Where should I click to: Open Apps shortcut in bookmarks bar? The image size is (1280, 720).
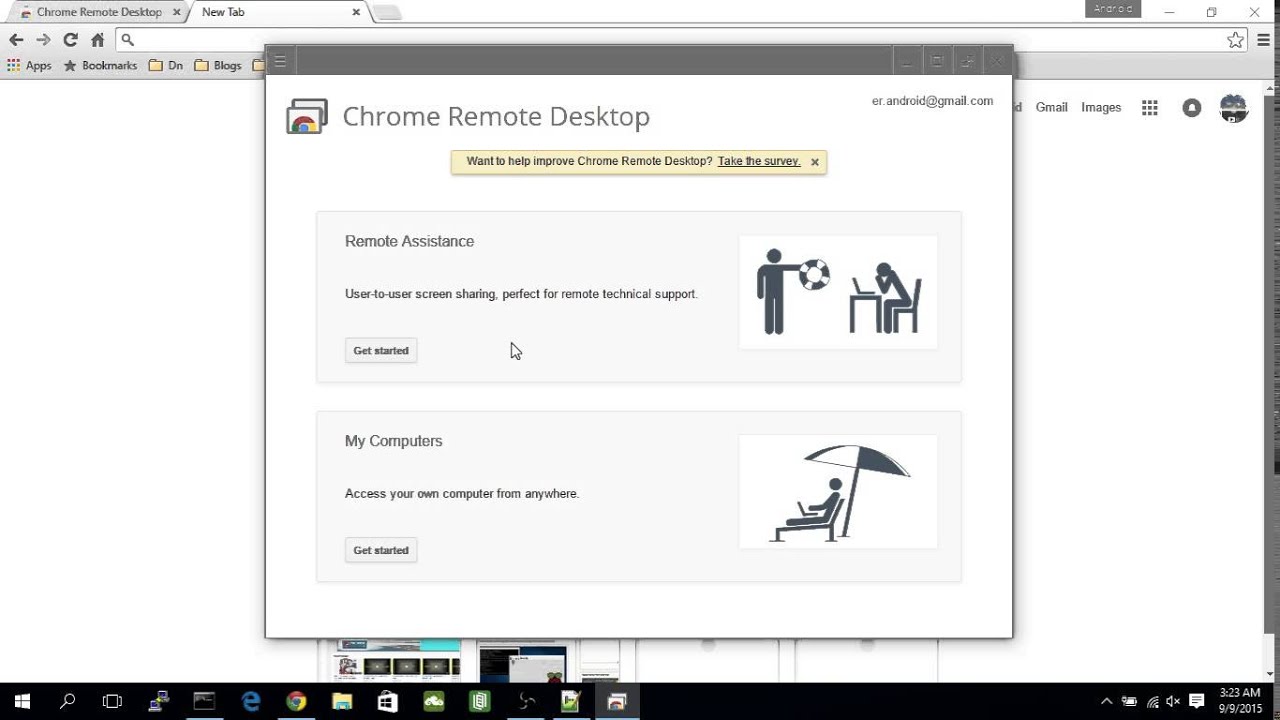click(29, 65)
